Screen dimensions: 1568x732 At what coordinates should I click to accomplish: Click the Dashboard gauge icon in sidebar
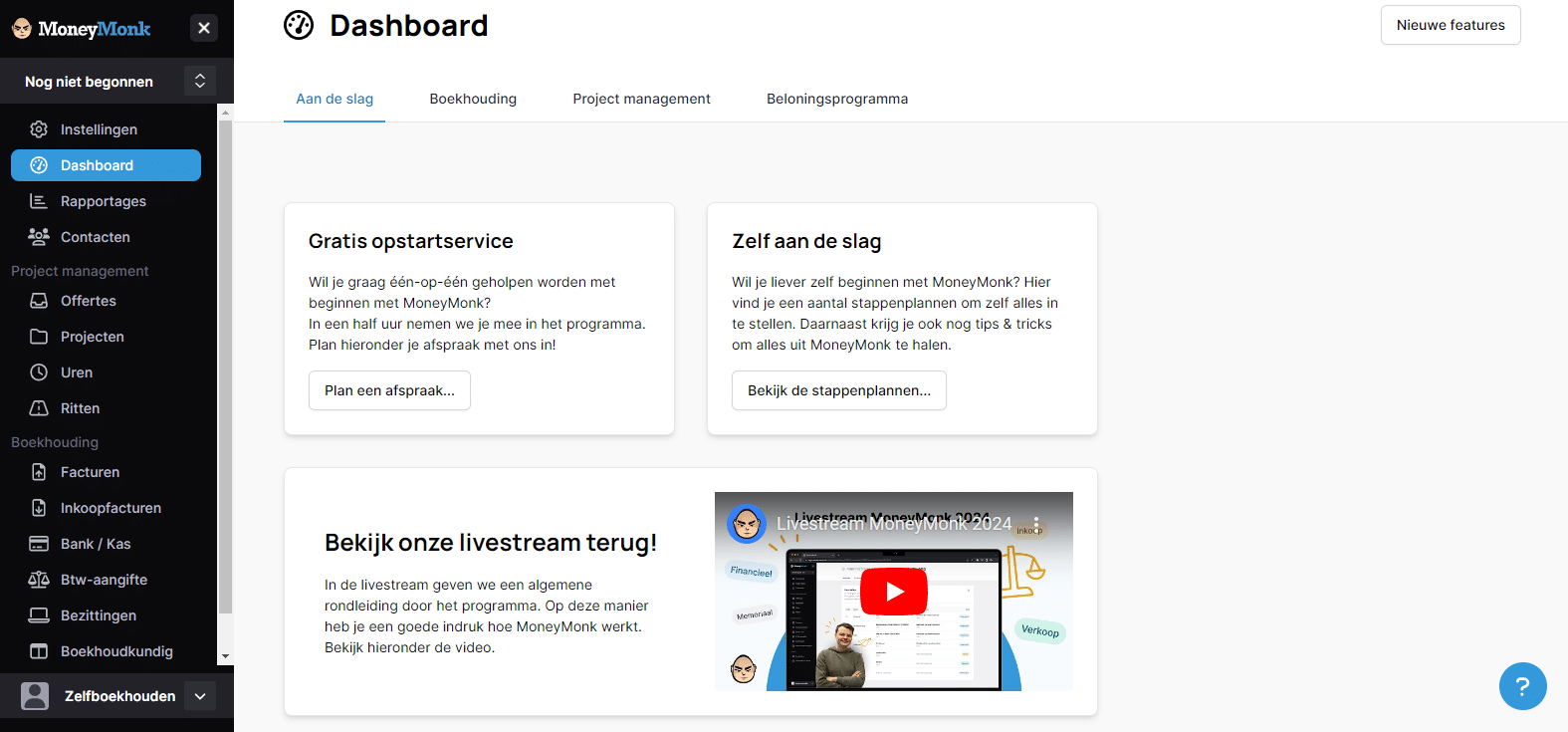39,165
